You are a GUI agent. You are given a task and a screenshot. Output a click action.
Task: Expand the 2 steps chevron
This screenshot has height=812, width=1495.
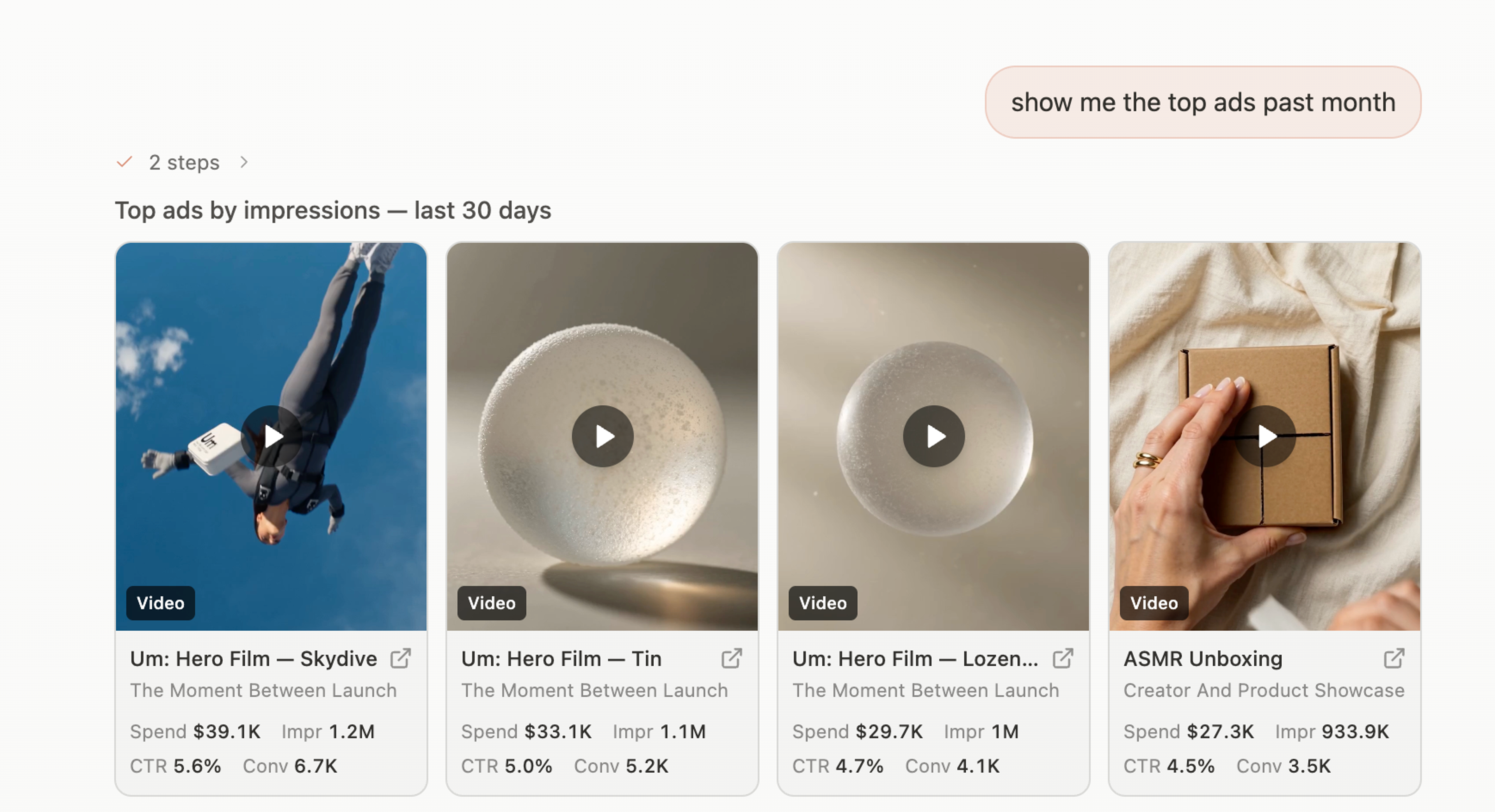(x=244, y=162)
